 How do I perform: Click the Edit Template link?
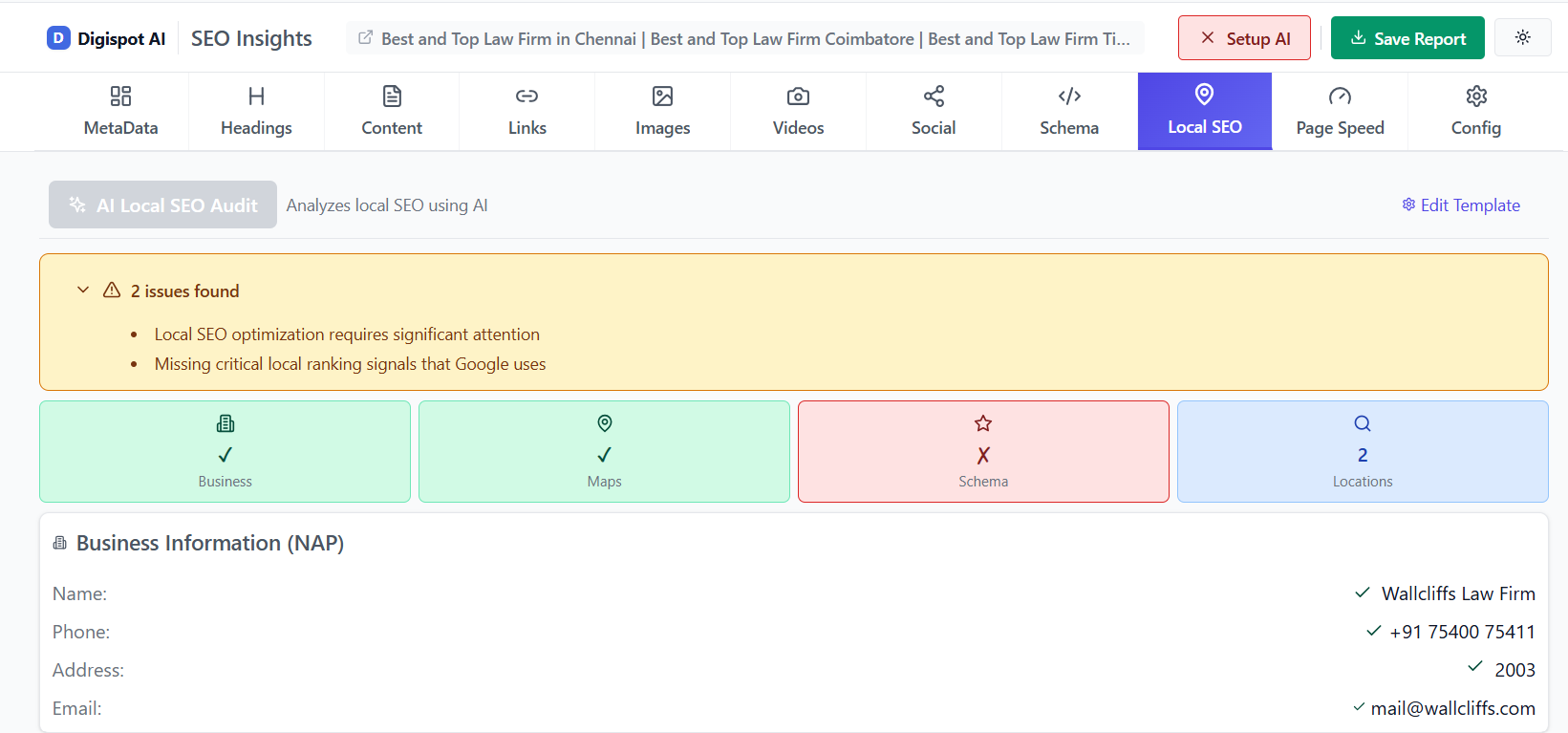pos(1461,205)
